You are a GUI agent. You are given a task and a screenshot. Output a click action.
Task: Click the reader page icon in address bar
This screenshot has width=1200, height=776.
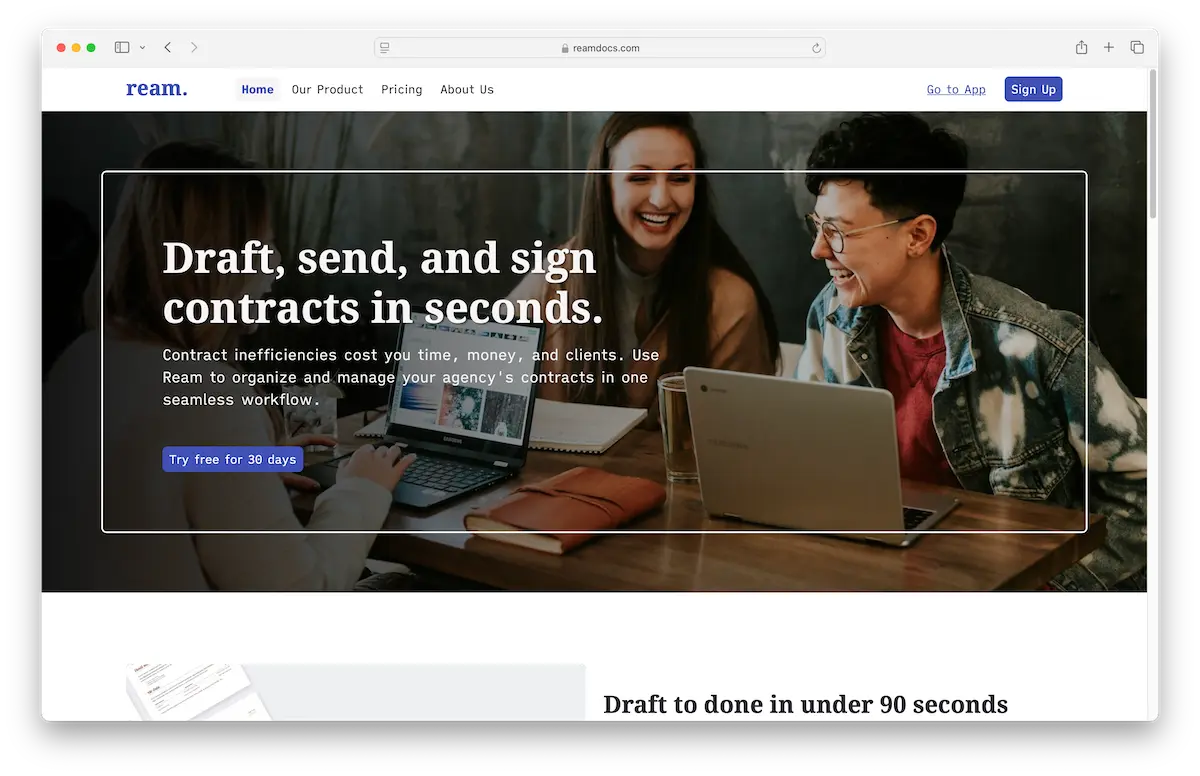[x=385, y=47]
